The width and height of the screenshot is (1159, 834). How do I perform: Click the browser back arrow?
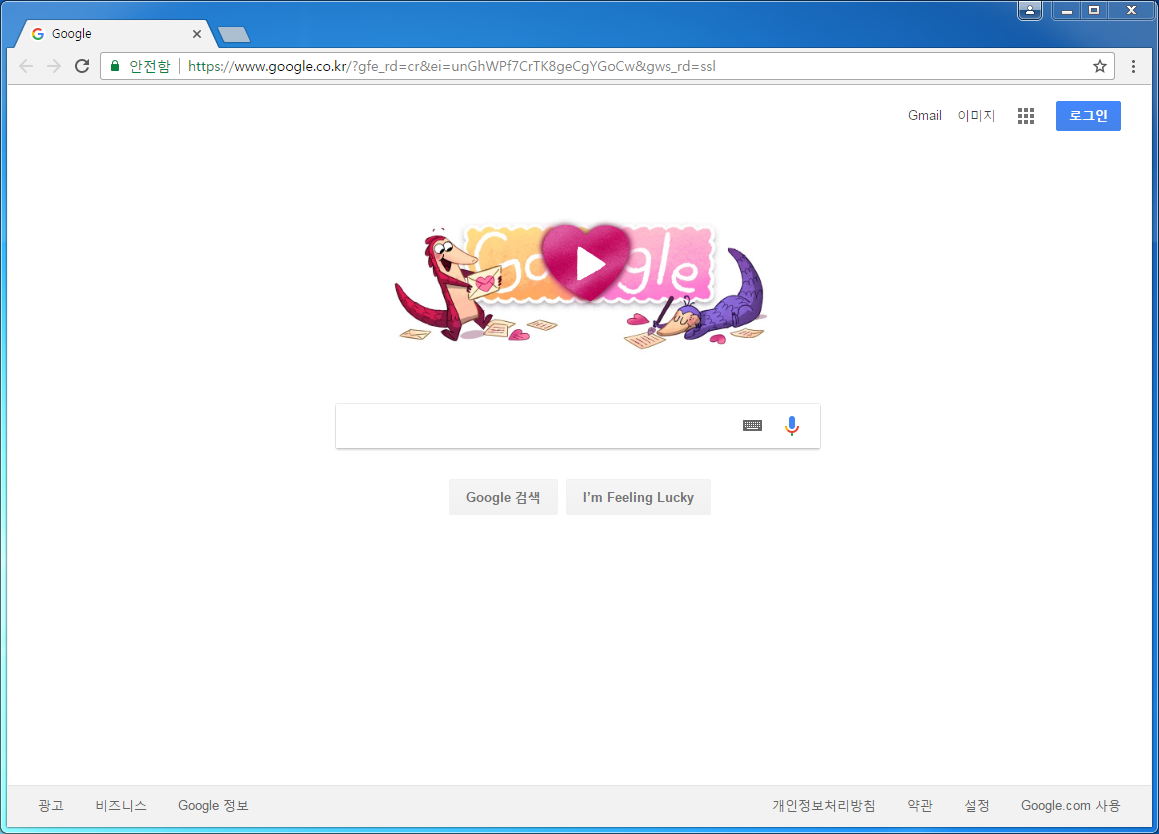pyautogui.click(x=26, y=66)
